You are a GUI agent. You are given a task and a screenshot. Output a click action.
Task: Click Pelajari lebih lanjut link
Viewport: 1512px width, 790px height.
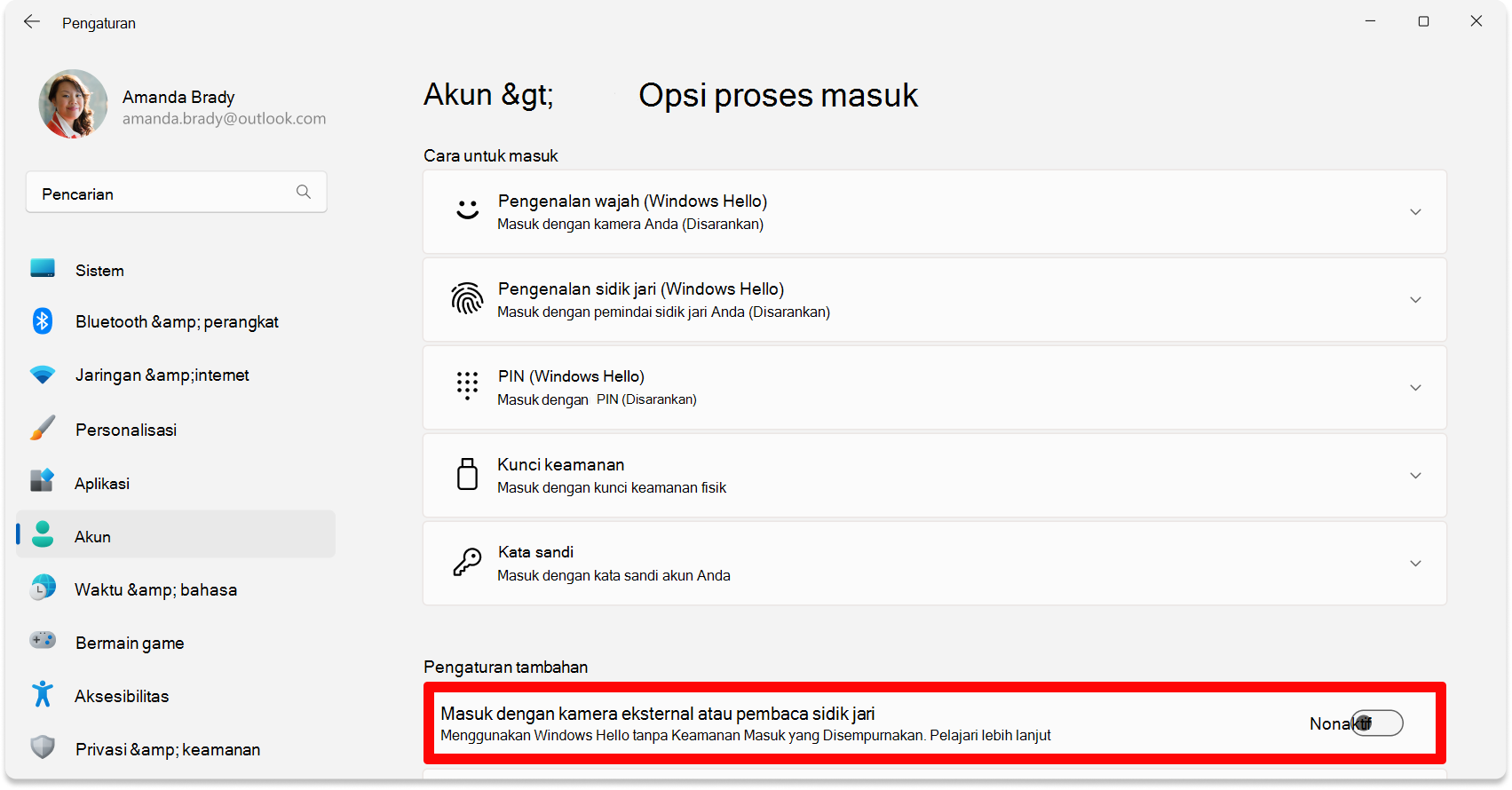pos(990,736)
